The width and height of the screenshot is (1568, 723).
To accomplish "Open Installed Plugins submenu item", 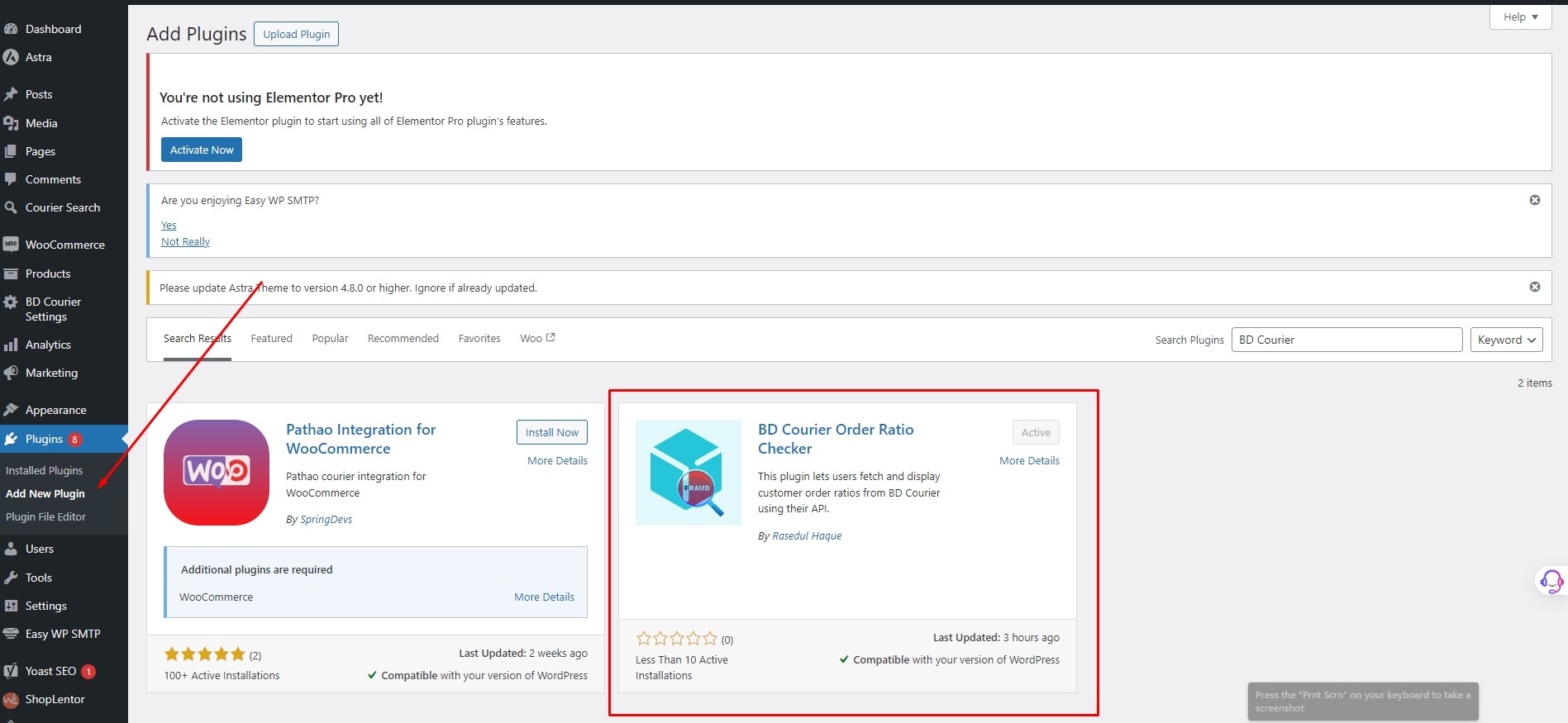I will pyautogui.click(x=45, y=470).
